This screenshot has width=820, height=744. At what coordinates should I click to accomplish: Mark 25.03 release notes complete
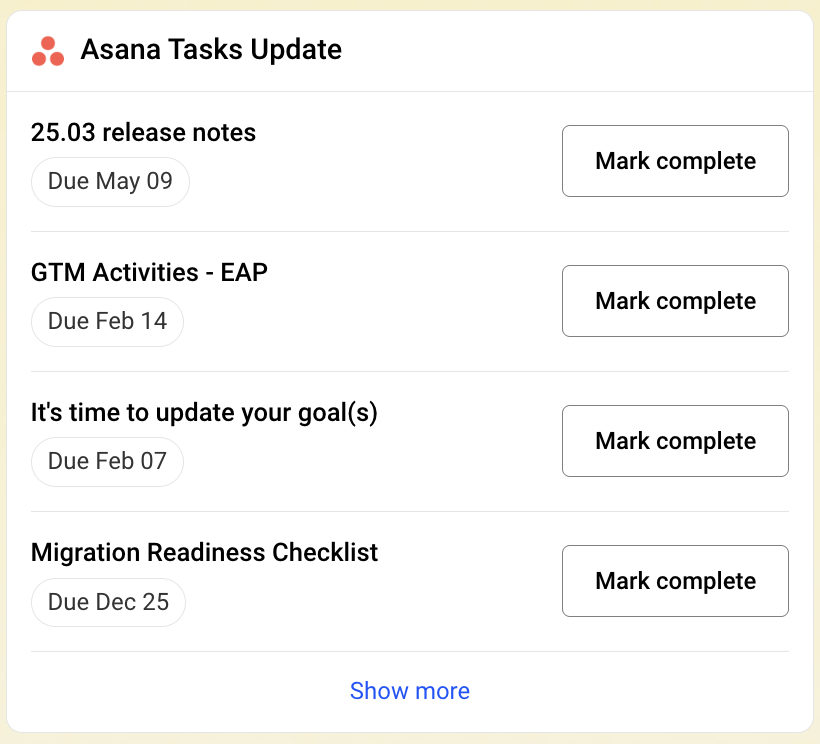pyautogui.click(x=675, y=161)
